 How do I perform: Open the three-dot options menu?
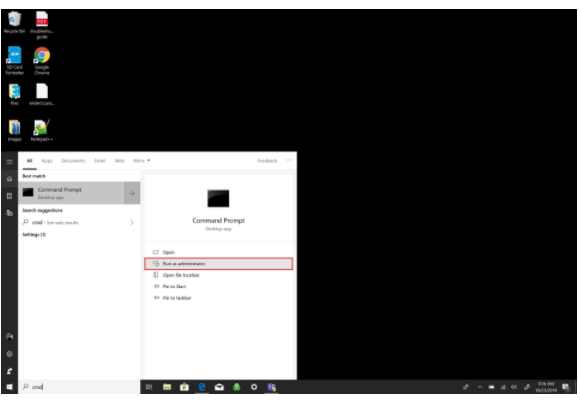pyautogui.click(x=289, y=160)
